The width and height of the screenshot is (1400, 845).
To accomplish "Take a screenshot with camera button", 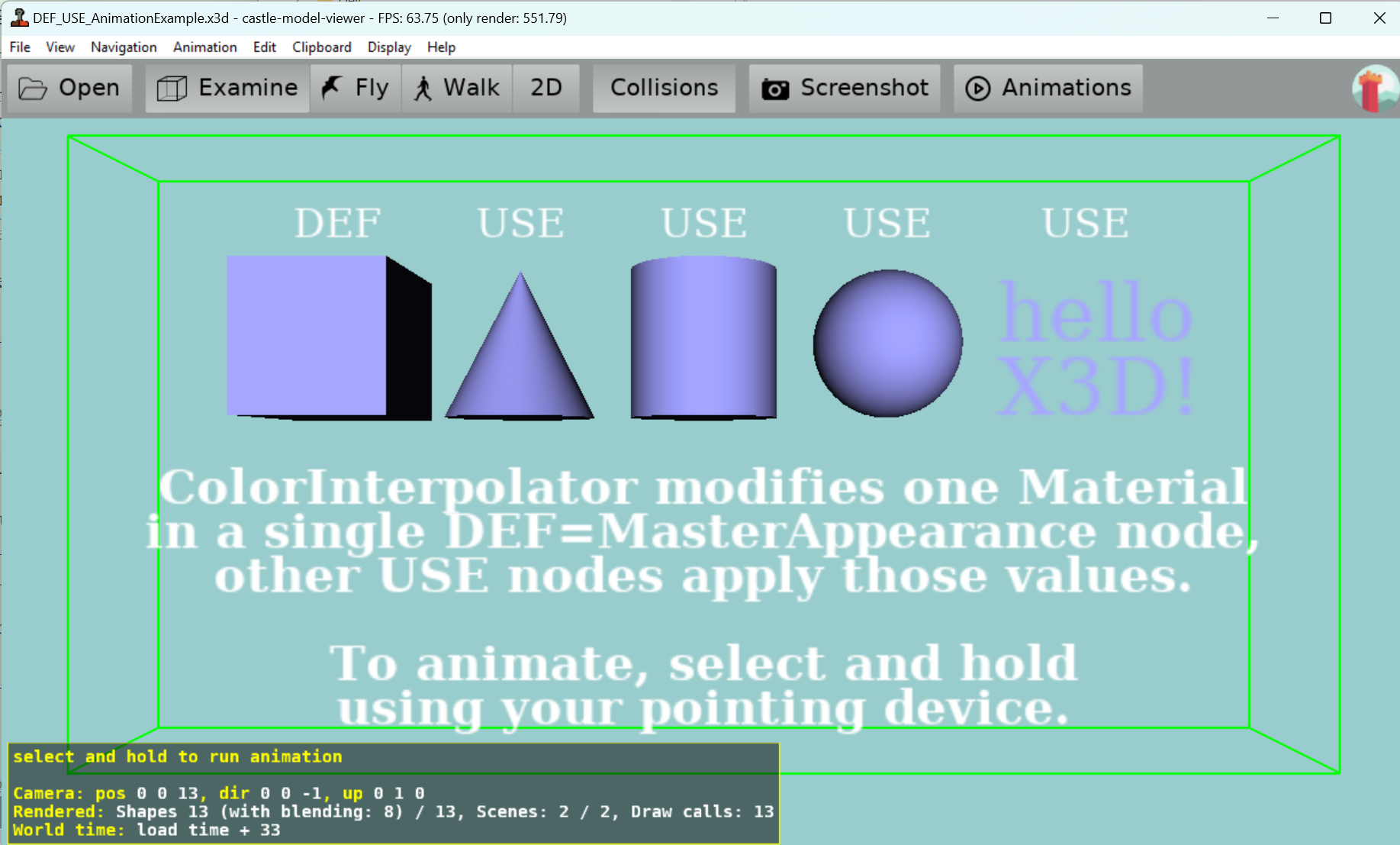I will [x=845, y=89].
